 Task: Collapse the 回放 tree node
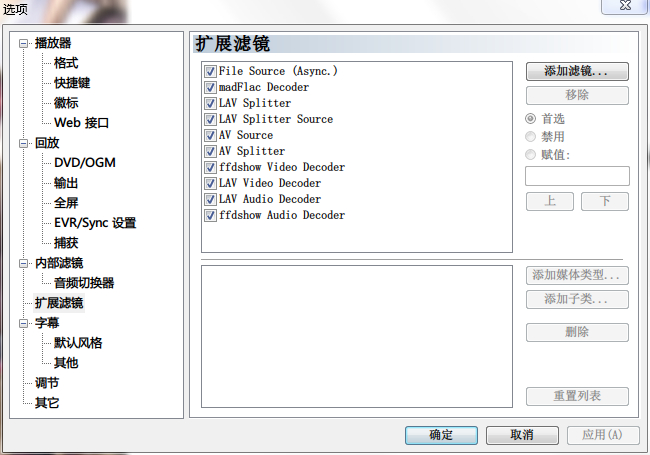(x=24, y=143)
